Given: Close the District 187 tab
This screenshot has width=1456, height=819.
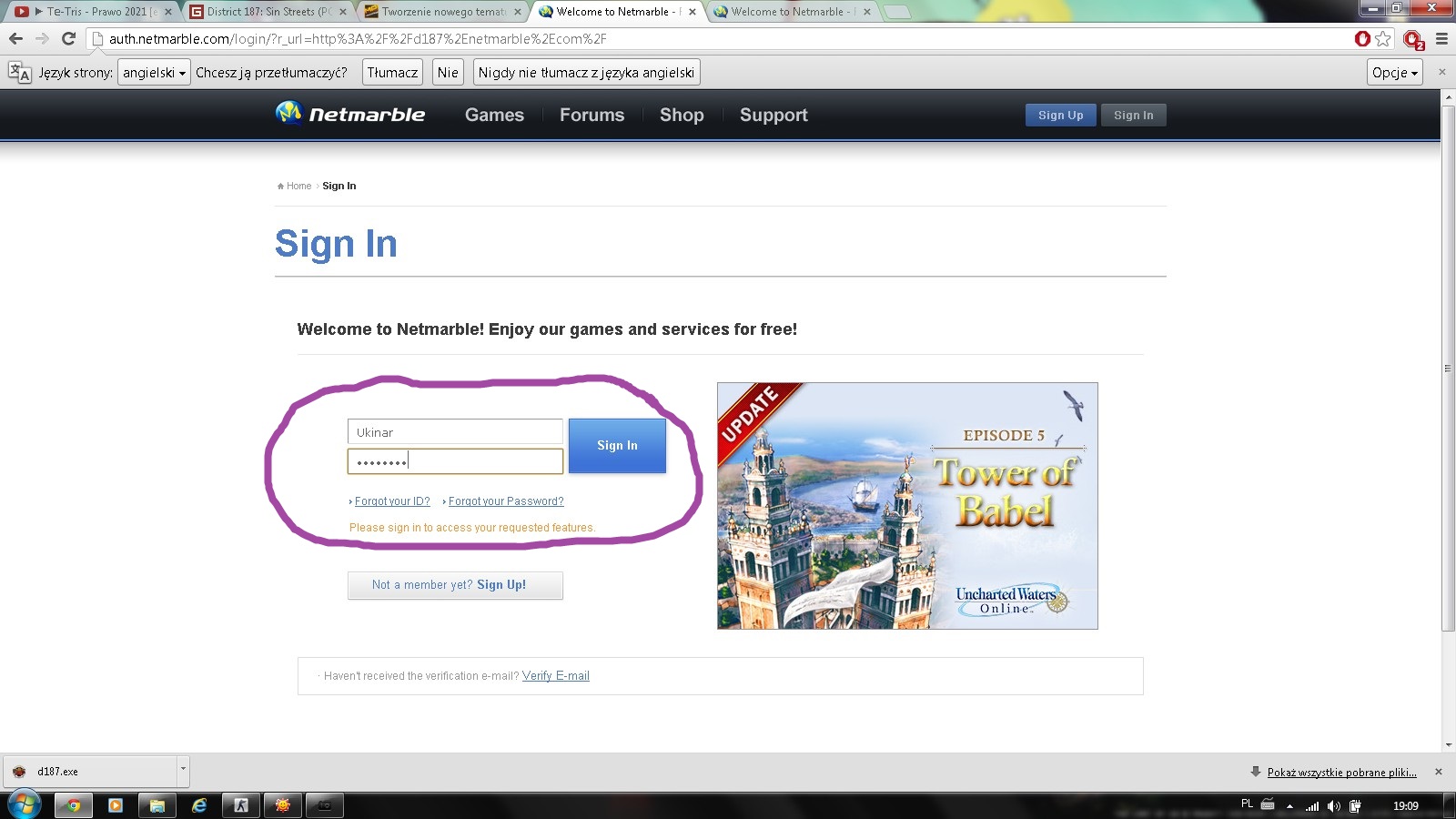Looking at the screenshot, I should [x=343, y=12].
